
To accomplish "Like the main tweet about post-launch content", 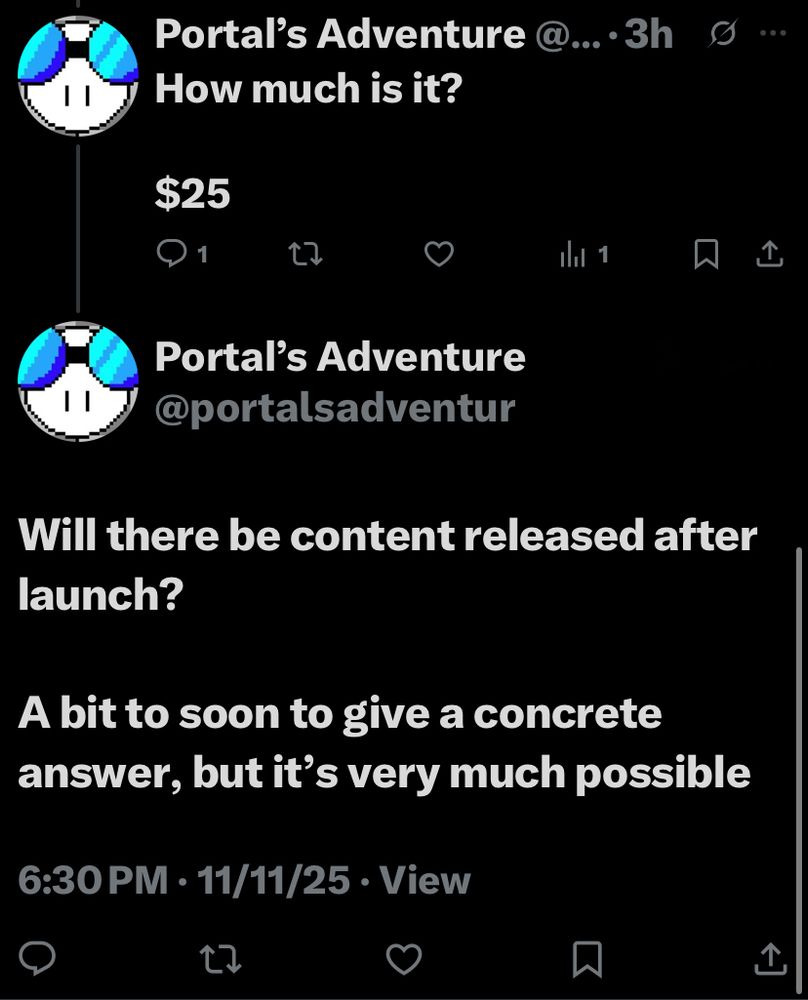I will (x=404, y=959).
